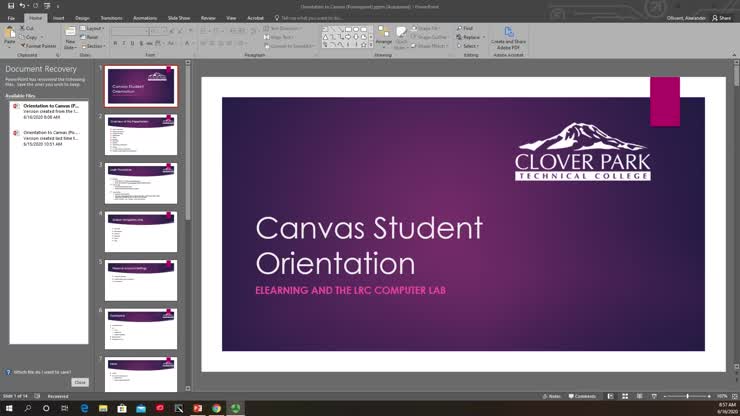Click the Copy button in Clipboard group
This screenshot has height=416, width=740.
[29, 37]
